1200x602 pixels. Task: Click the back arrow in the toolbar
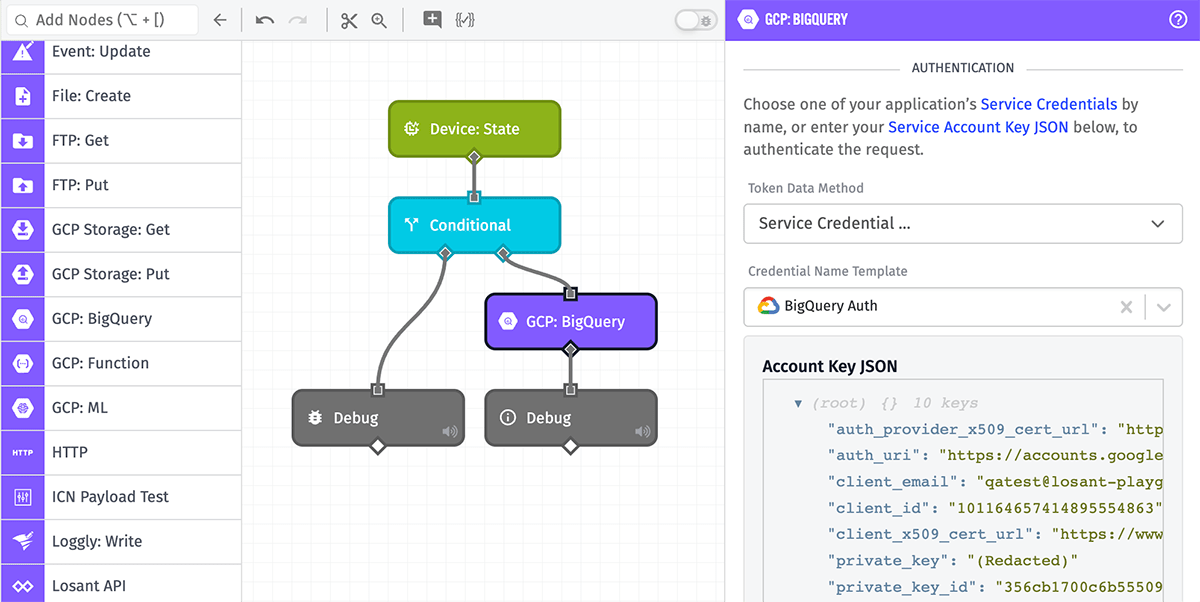220,20
